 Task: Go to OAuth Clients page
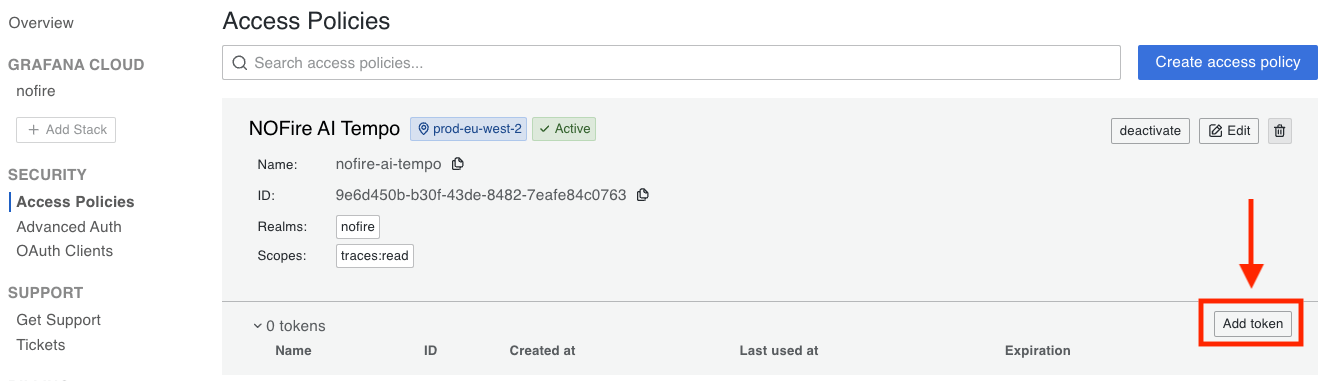(x=65, y=251)
